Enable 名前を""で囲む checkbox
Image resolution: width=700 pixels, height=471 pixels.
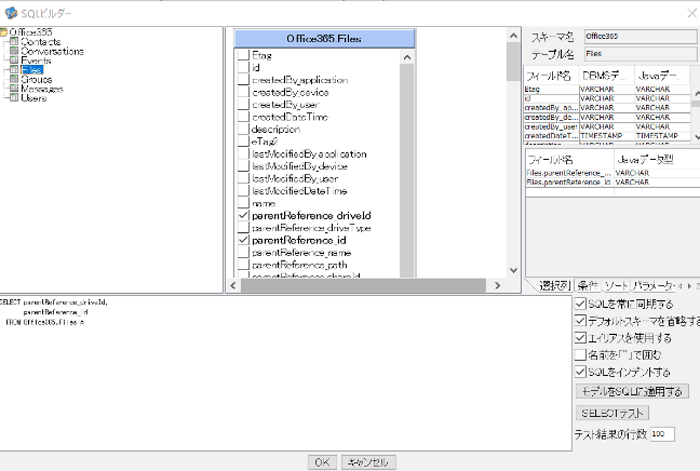(580, 355)
